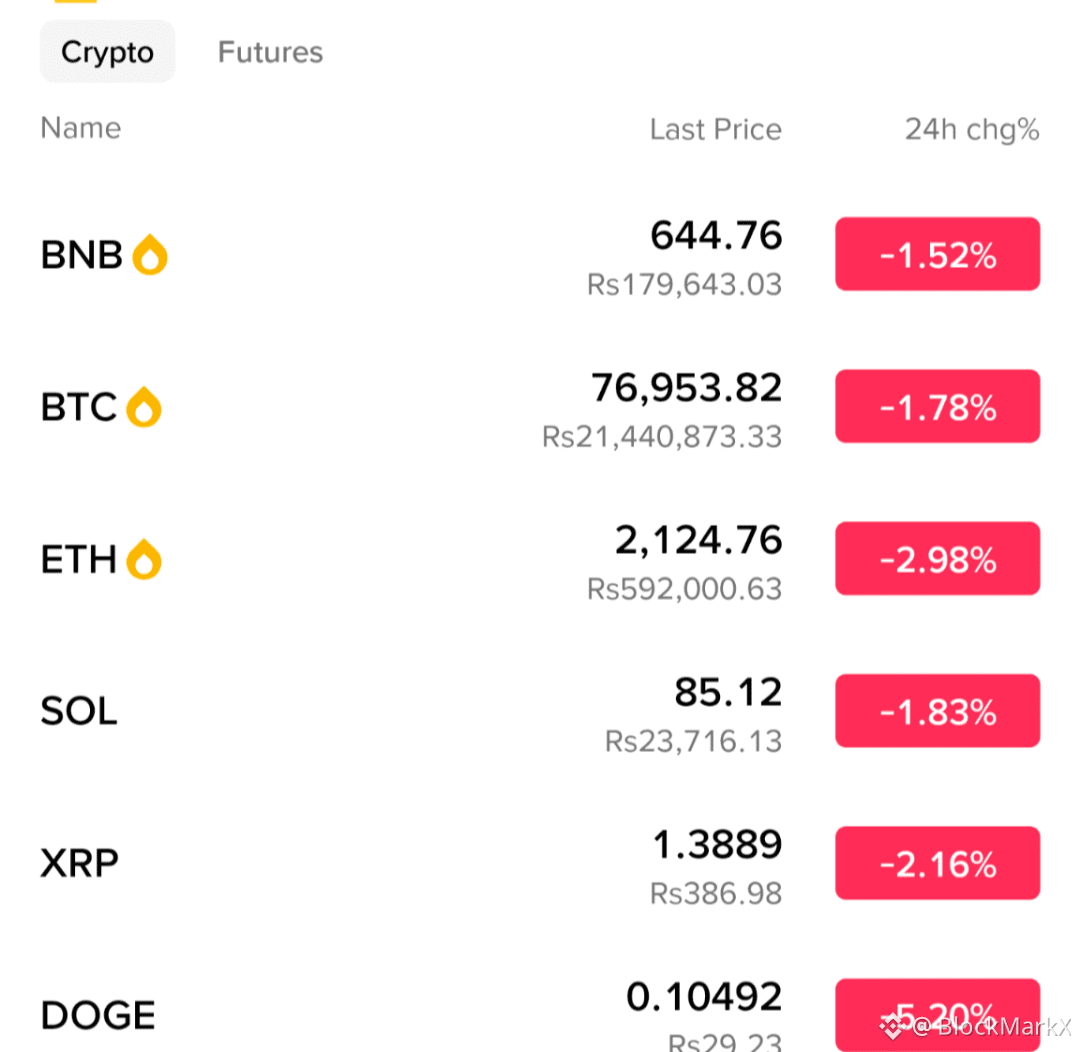Image resolution: width=1079 pixels, height=1052 pixels.
Task: Tap DOGE red percentage change badge
Action: [937, 1015]
